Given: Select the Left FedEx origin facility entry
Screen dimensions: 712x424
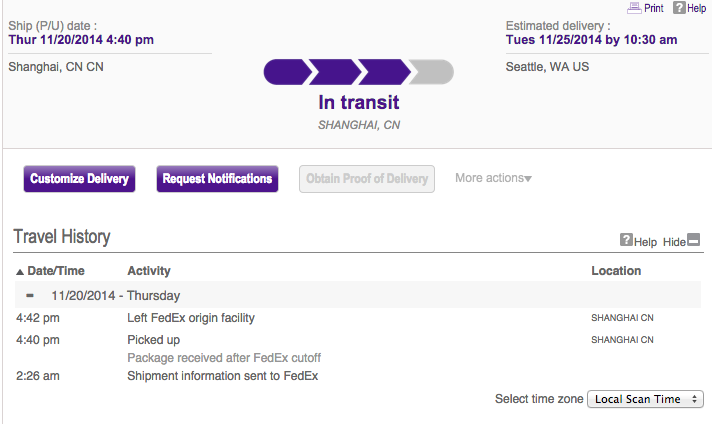Looking at the screenshot, I should click(191, 318).
